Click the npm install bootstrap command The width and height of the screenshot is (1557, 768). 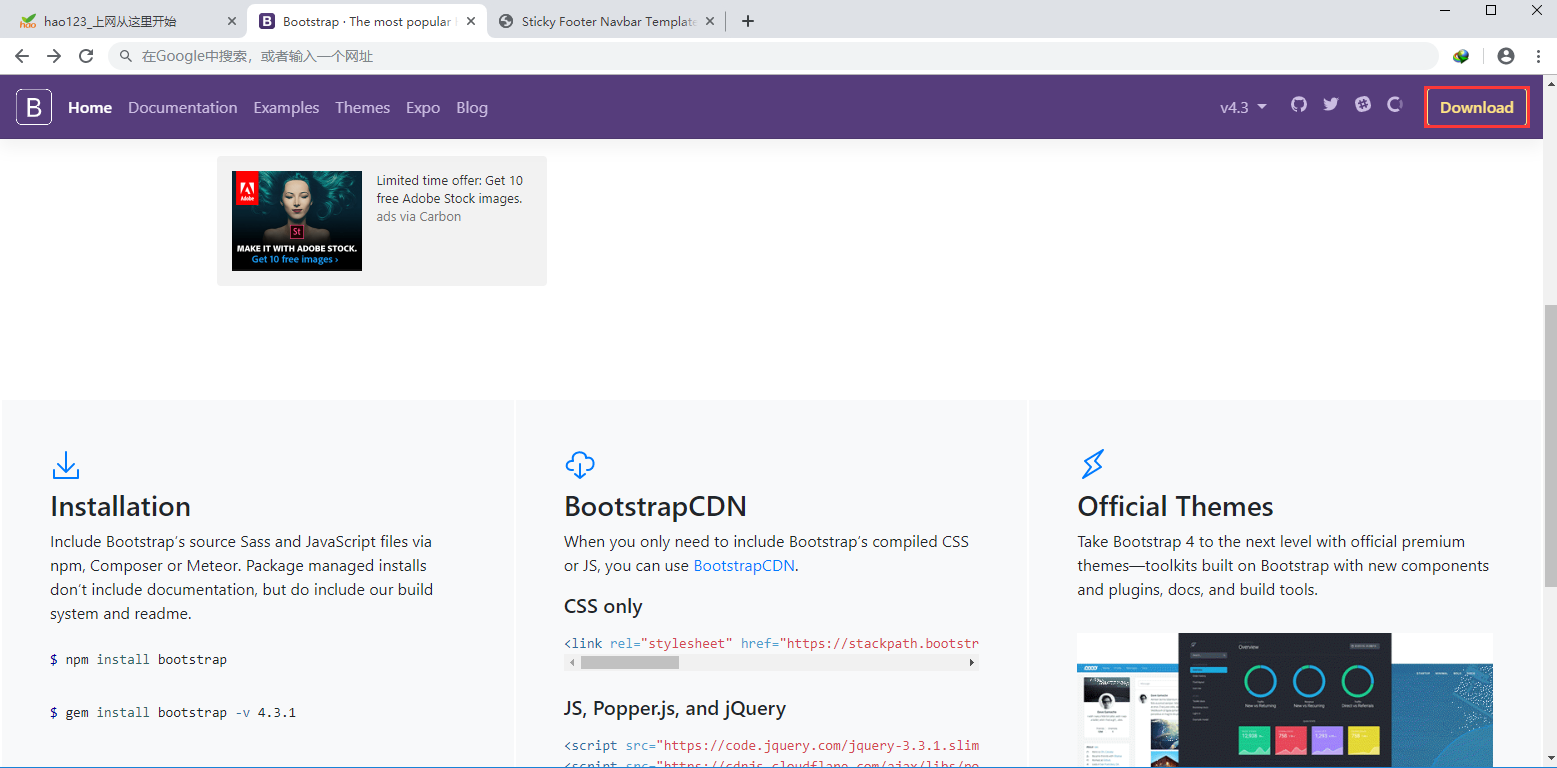(x=138, y=660)
